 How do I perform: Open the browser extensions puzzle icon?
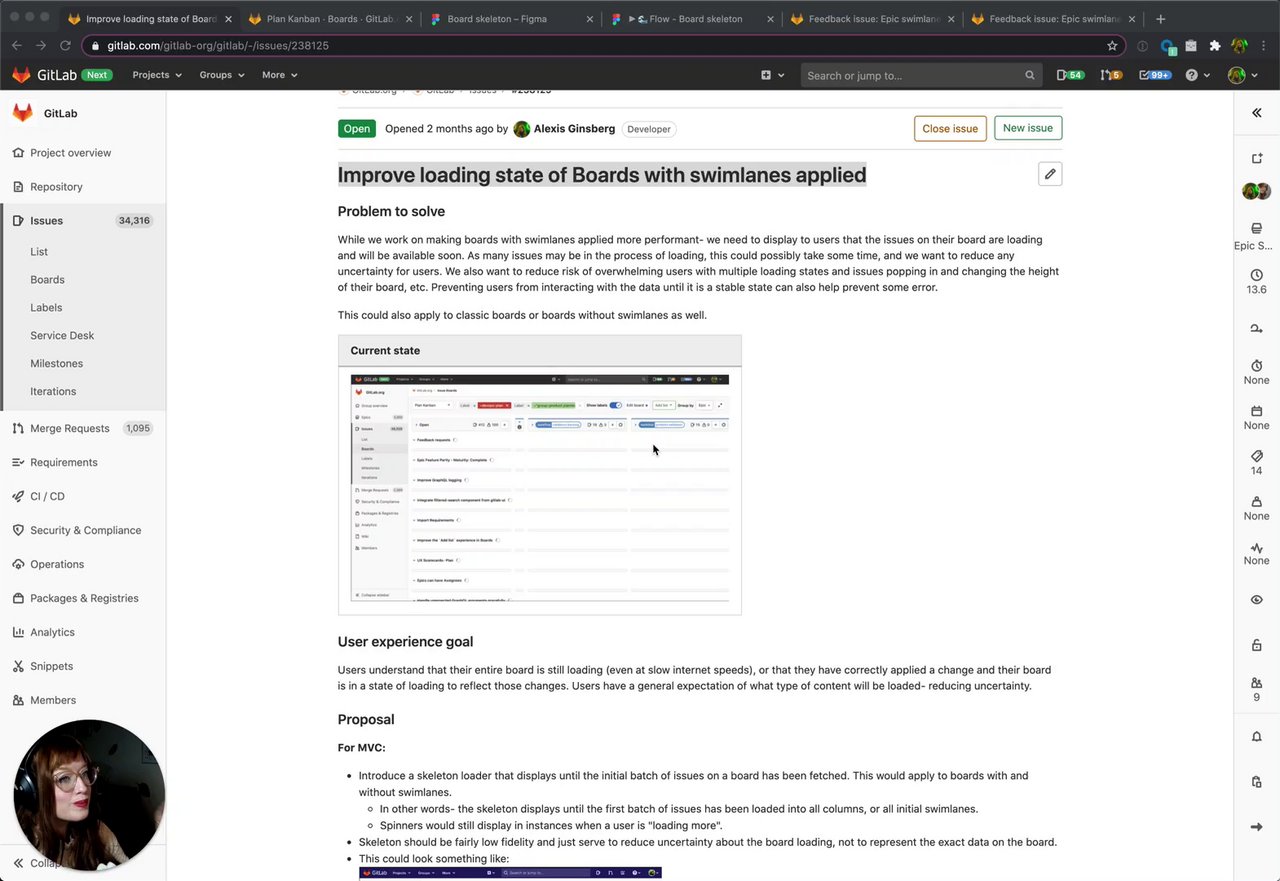tap(1215, 45)
